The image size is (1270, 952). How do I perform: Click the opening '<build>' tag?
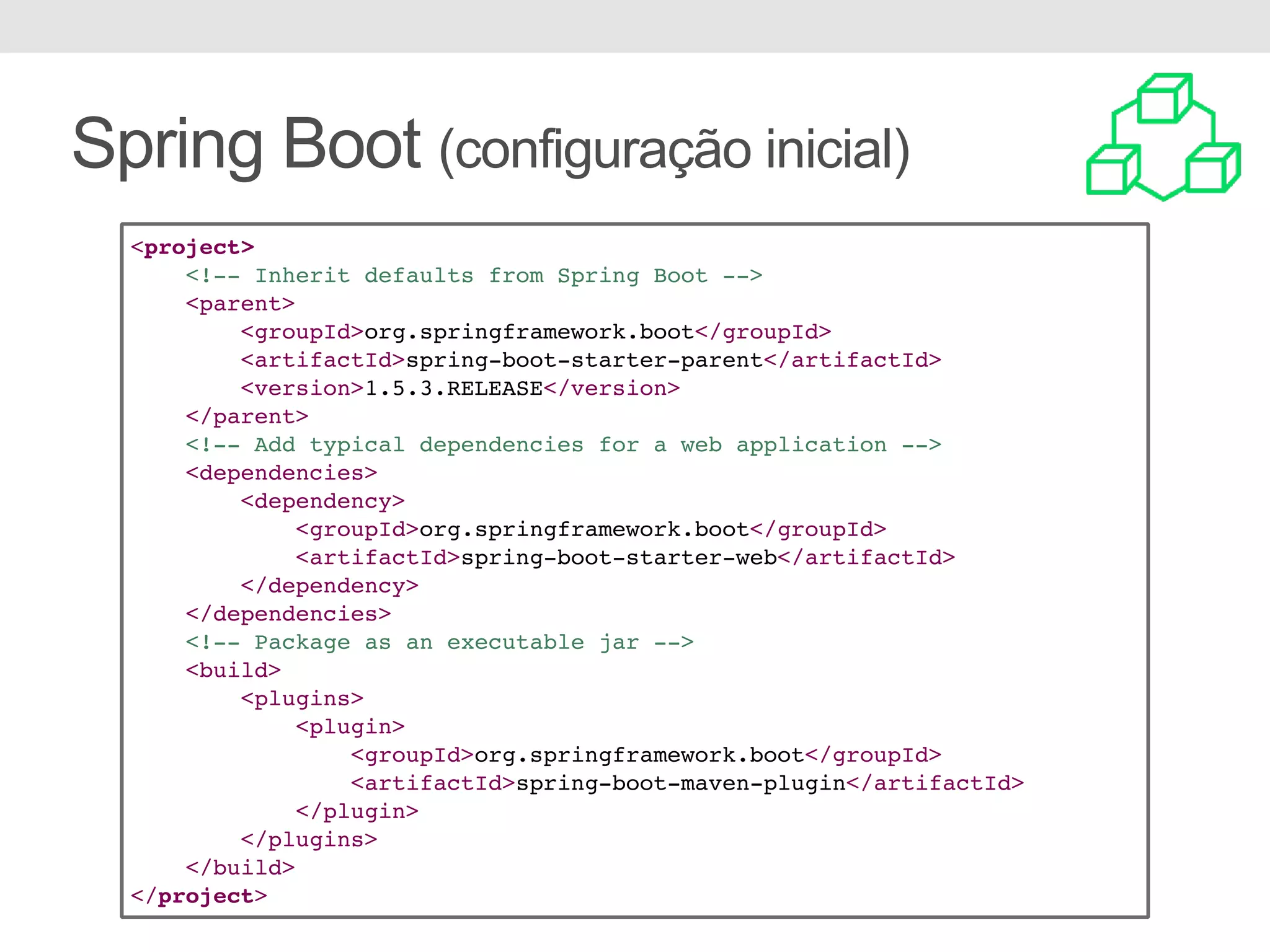[x=234, y=670]
